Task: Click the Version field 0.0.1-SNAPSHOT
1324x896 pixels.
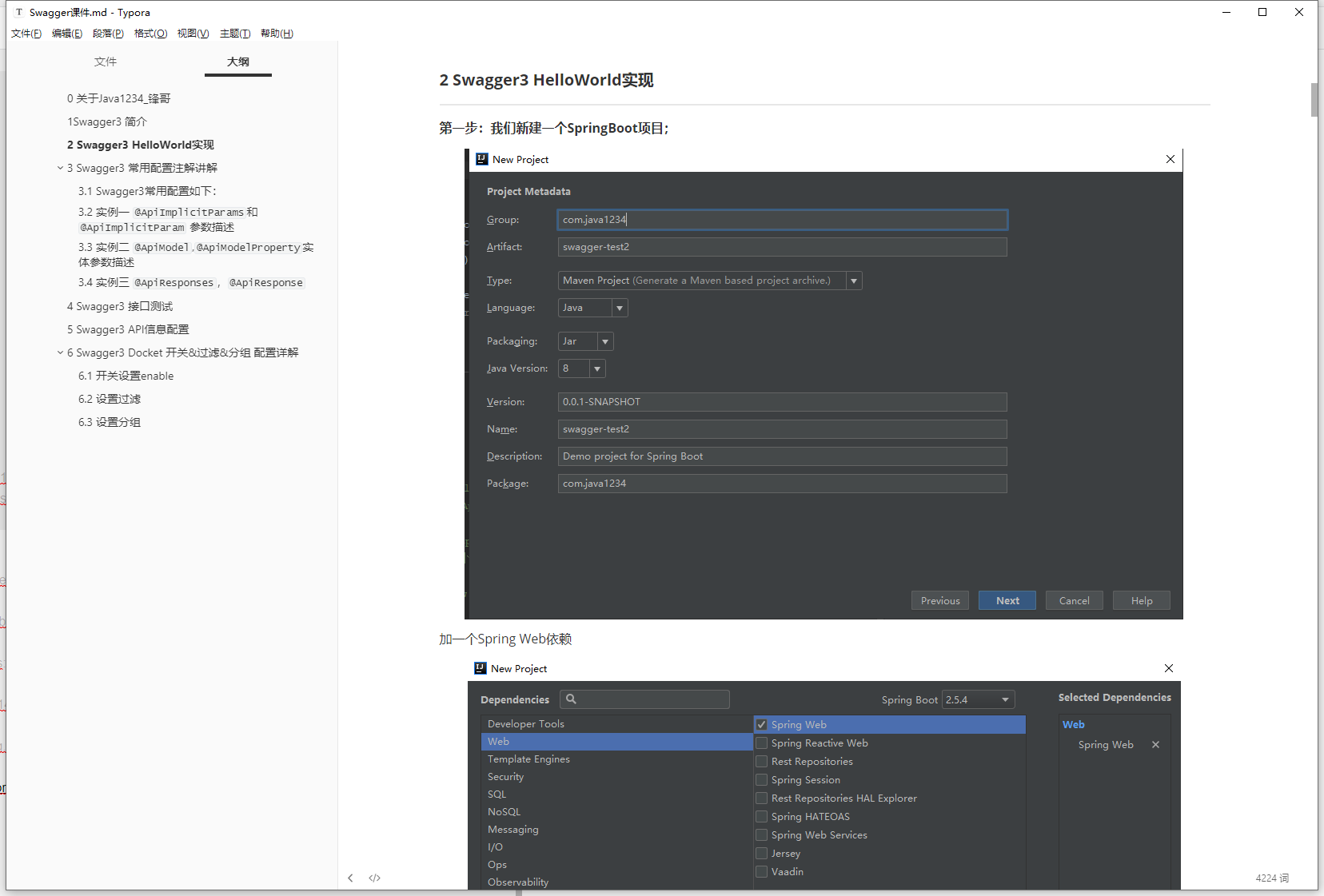Action: pos(783,402)
